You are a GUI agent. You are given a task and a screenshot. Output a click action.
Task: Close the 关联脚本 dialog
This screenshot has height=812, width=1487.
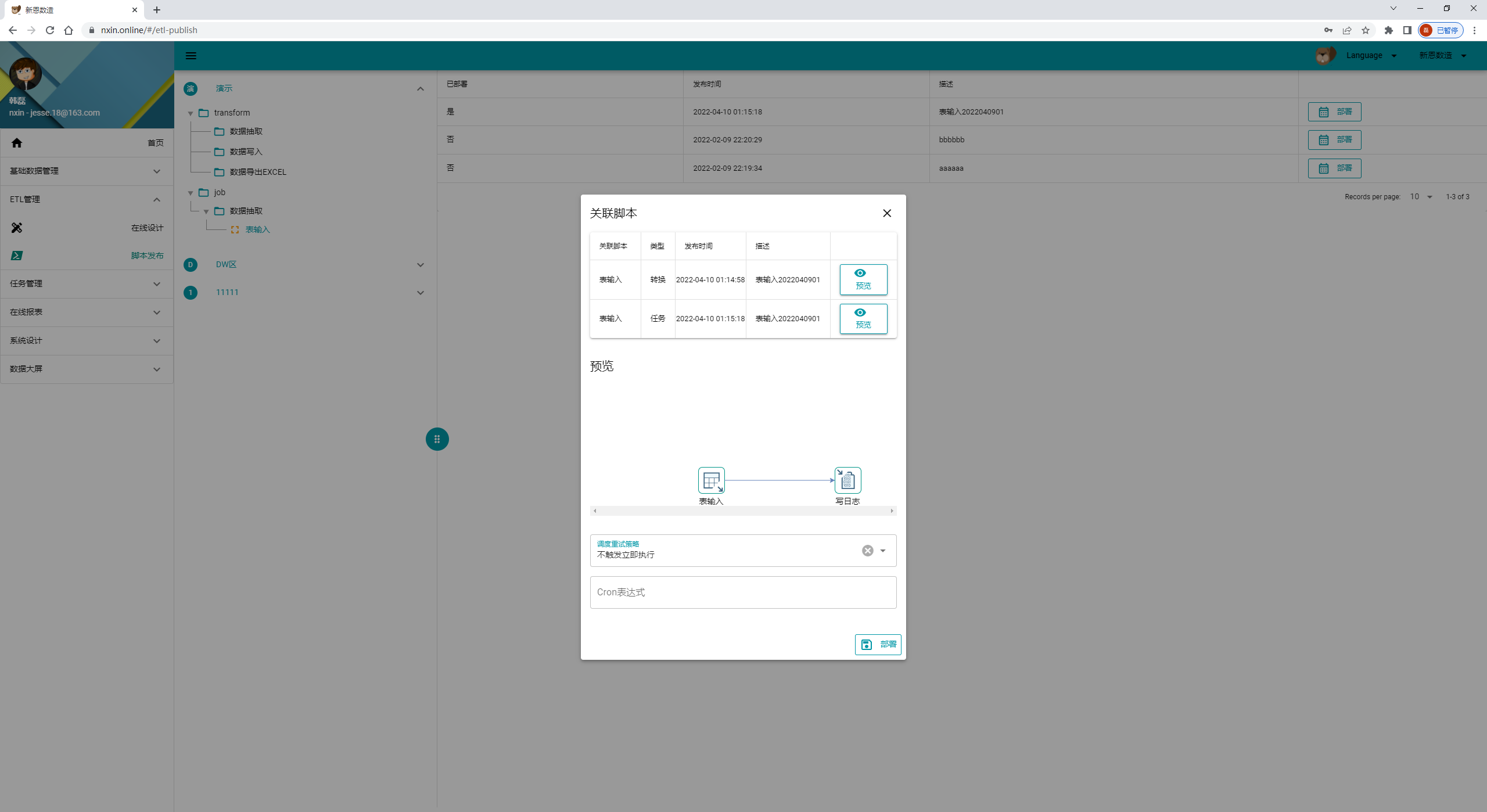tap(886, 213)
